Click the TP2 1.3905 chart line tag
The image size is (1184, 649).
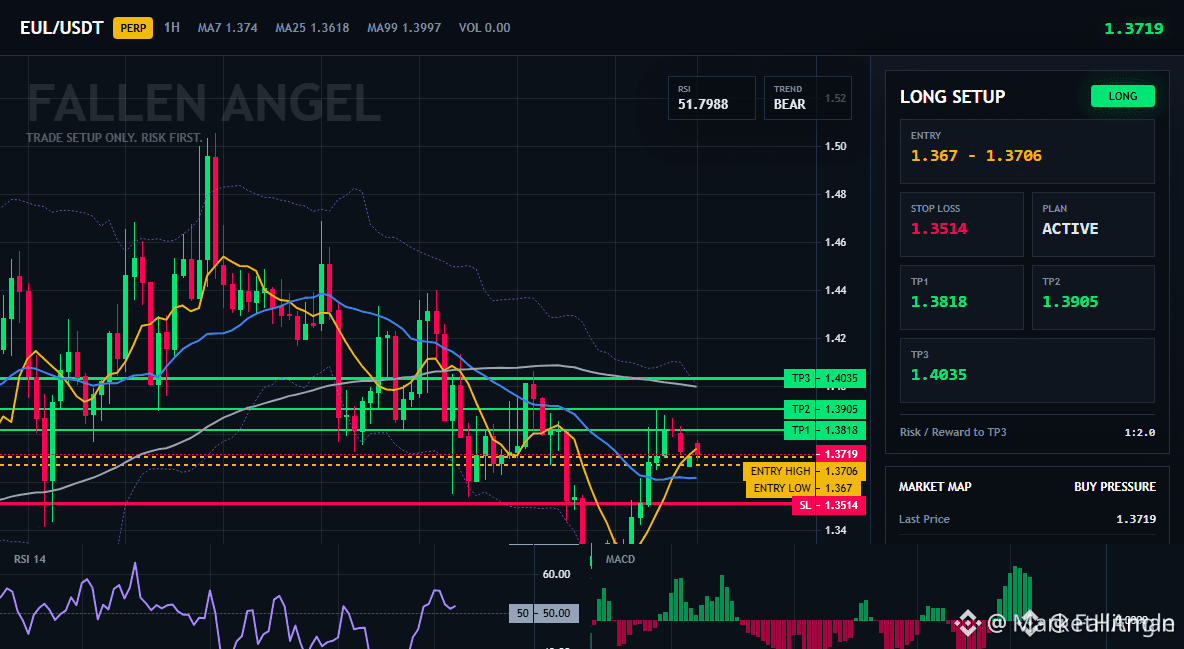pyautogui.click(x=825, y=409)
